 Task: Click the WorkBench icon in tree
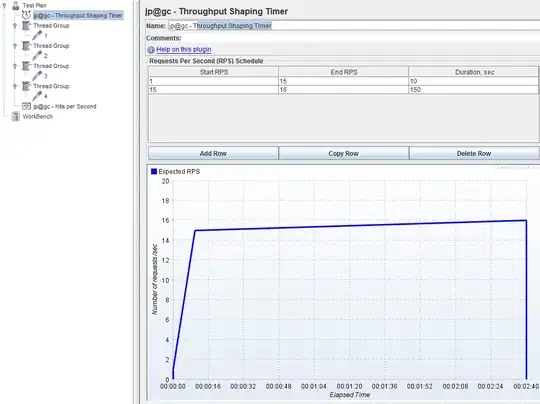(15, 116)
